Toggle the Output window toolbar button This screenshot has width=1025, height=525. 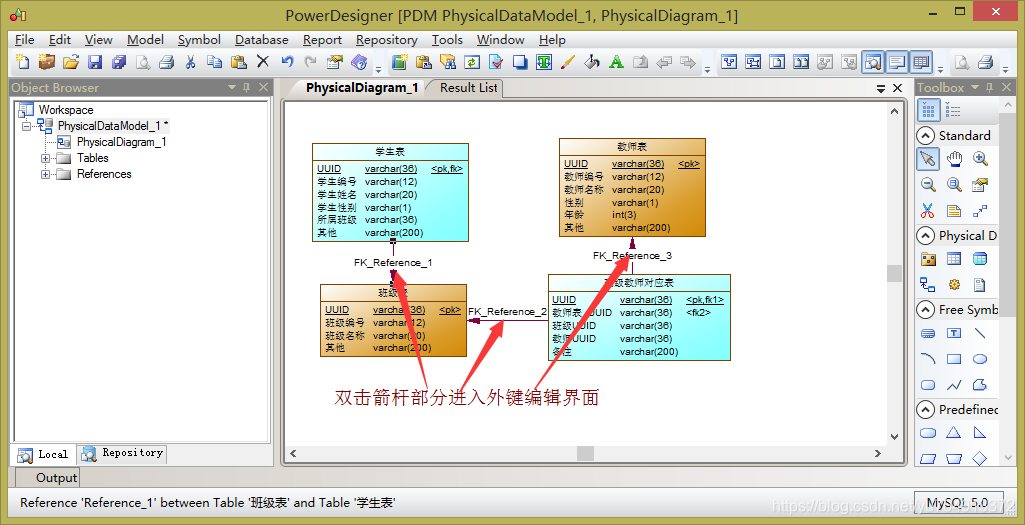click(x=897, y=62)
